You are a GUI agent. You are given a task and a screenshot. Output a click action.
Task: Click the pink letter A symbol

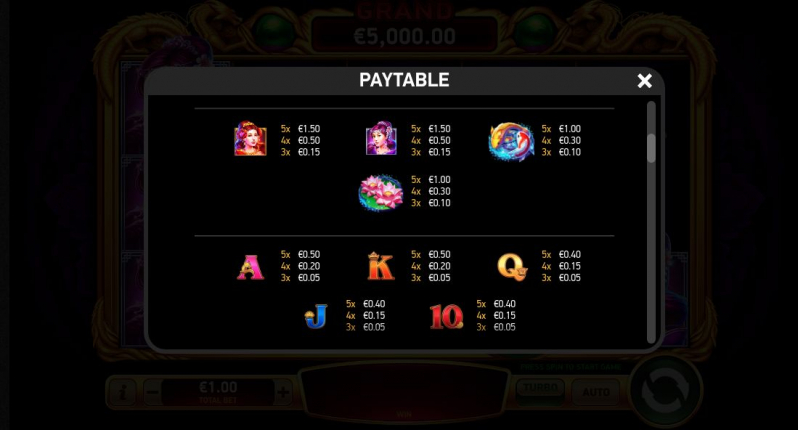click(250, 267)
